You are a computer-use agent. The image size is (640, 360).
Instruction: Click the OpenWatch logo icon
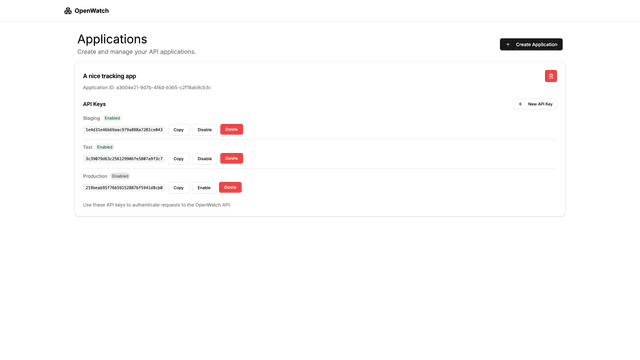68,11
